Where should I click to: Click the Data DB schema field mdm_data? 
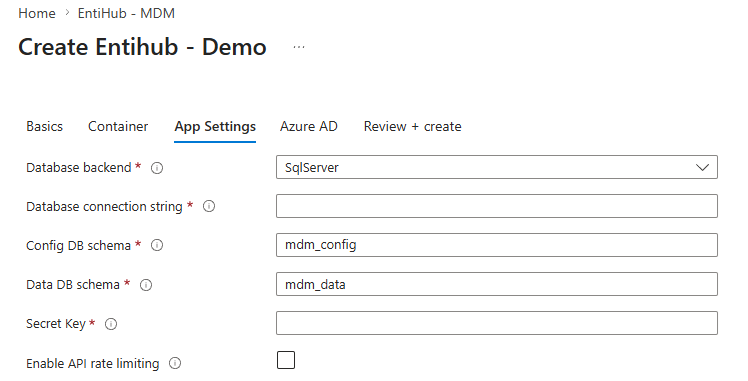coord(497,284)
